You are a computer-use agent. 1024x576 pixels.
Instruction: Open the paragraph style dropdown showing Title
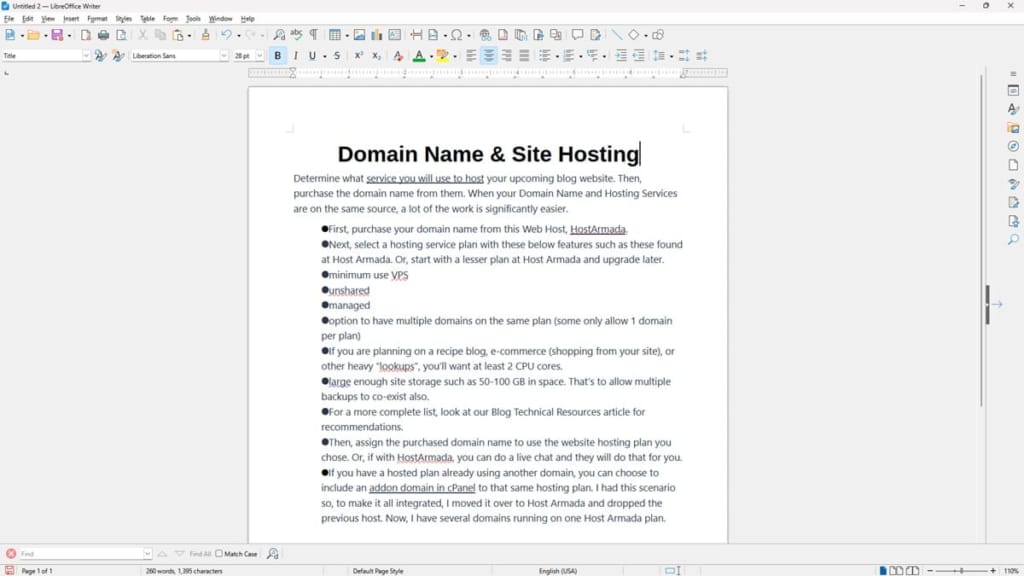(x=86, y=56)
